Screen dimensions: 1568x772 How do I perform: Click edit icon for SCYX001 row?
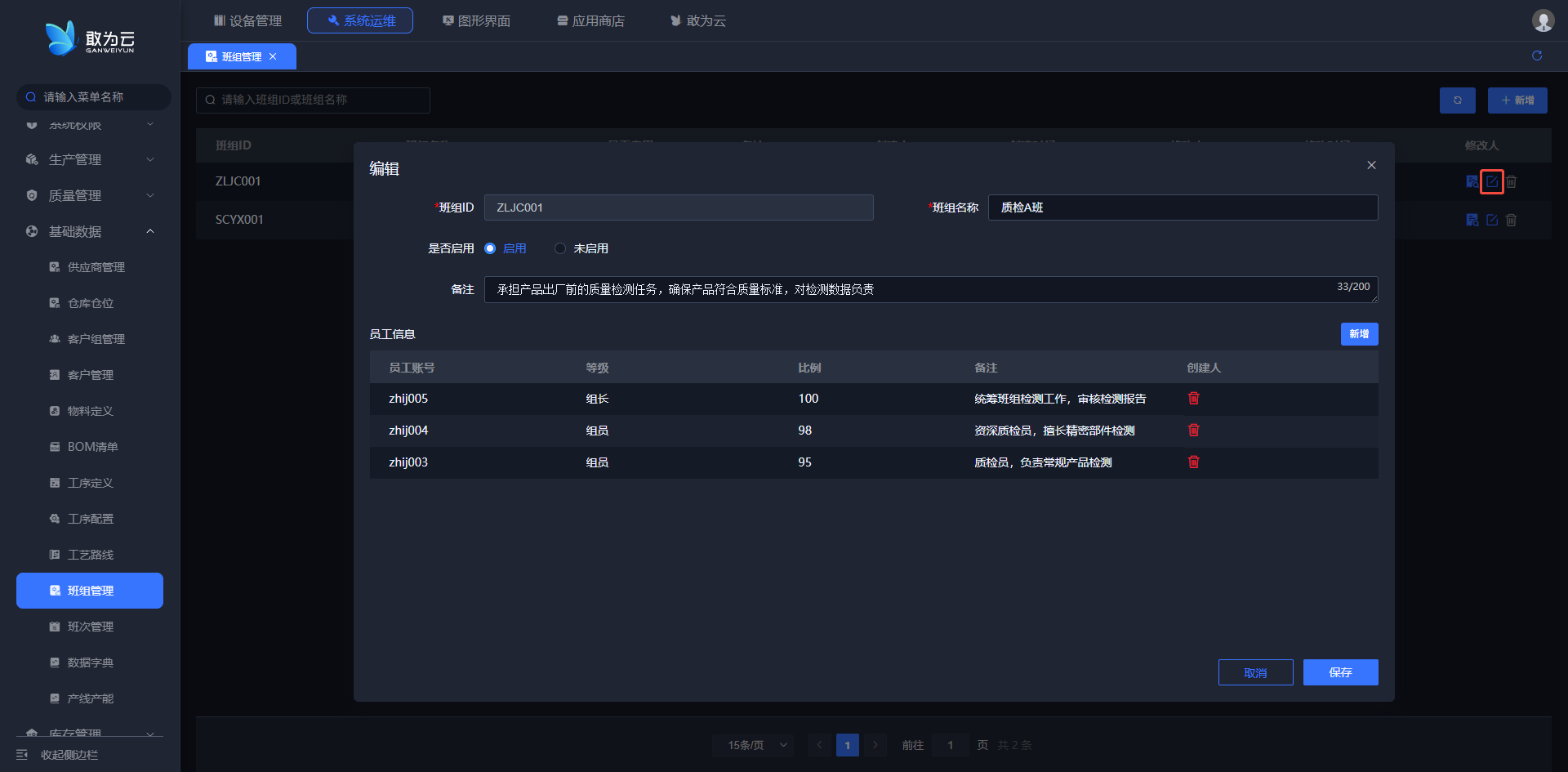pos(1491,220)
